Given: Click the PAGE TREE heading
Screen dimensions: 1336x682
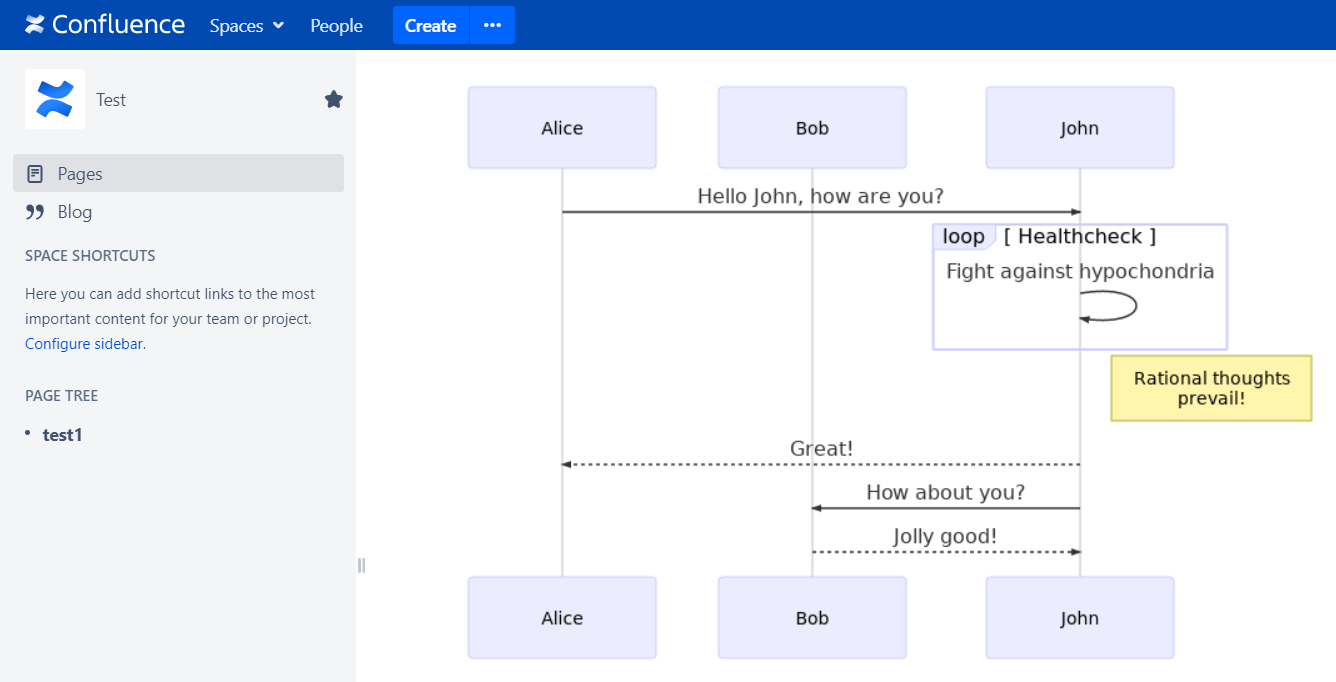Looking at the screenshot, I should click(x=62, y=396).
